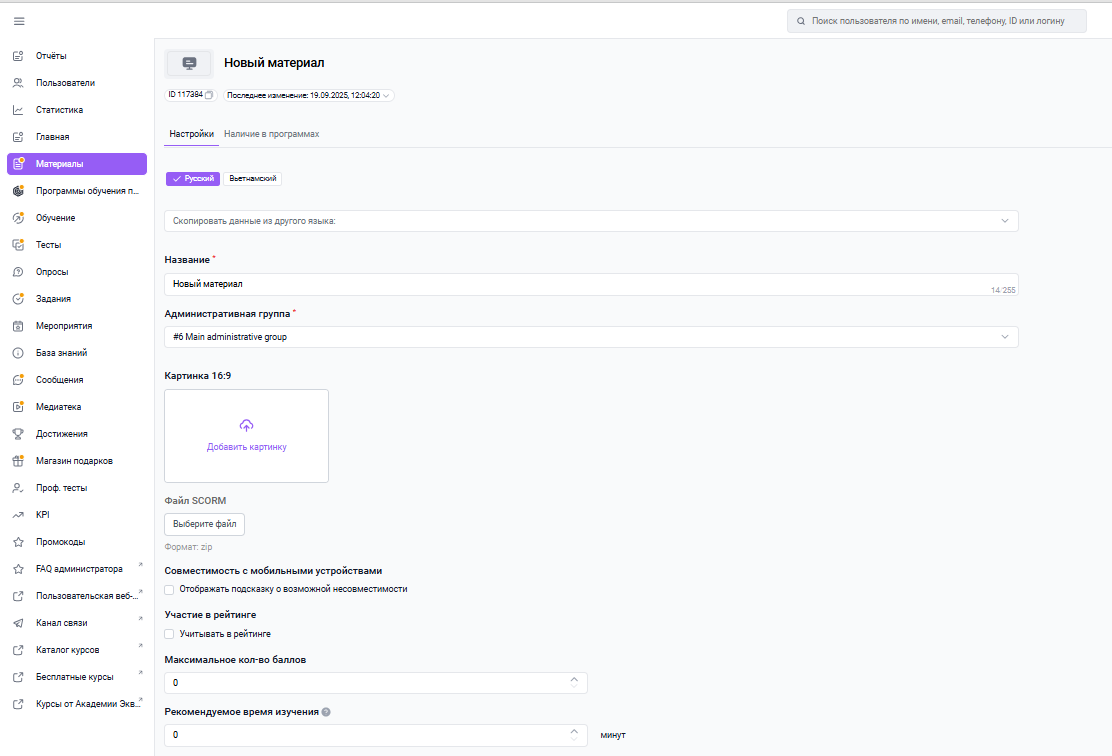Viewport: 1112px width, 756px height.
Task: Open the Административная группа dropdown
Action: click(x=591, y=337)
